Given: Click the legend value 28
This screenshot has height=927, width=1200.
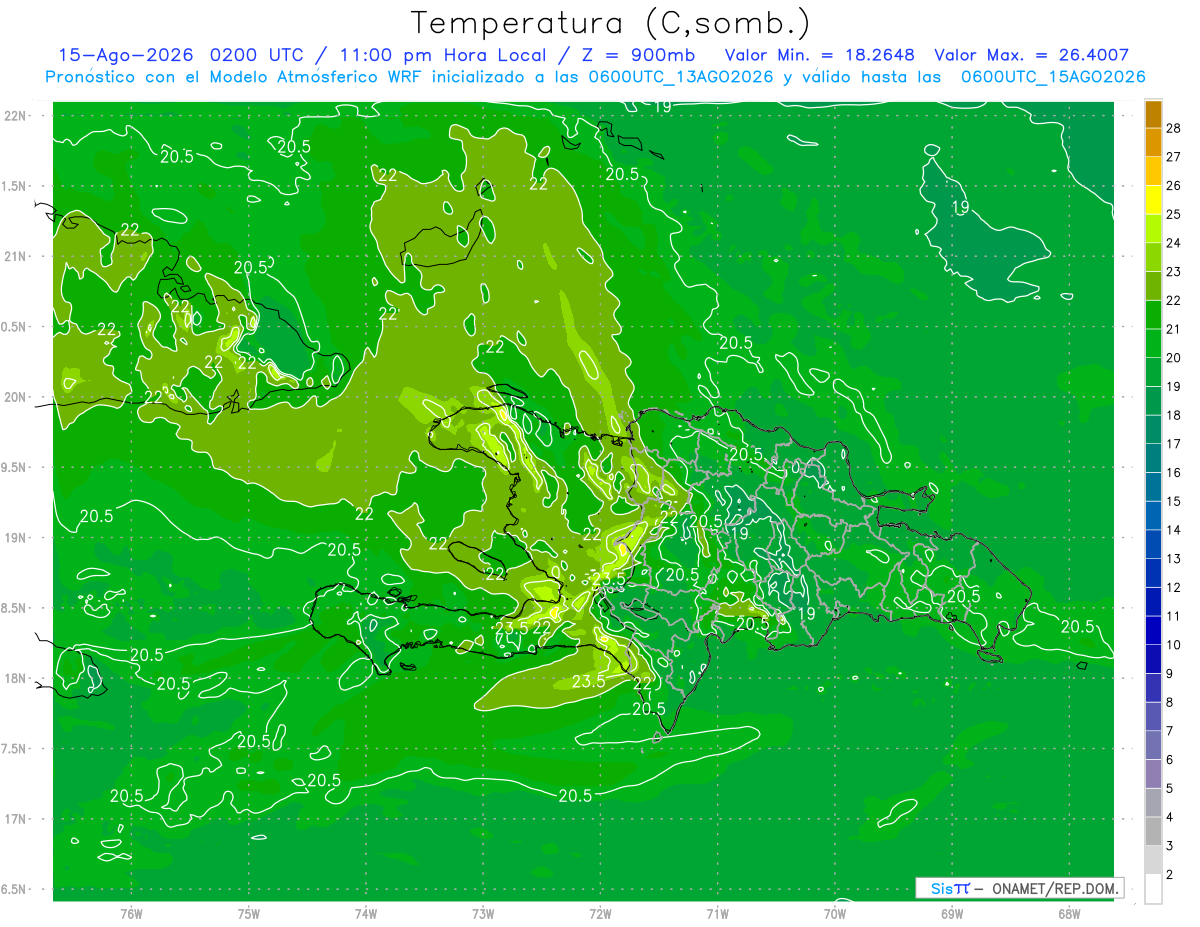Looking at the screenshot, I should pyautogui.click(x=1174, y=127).
